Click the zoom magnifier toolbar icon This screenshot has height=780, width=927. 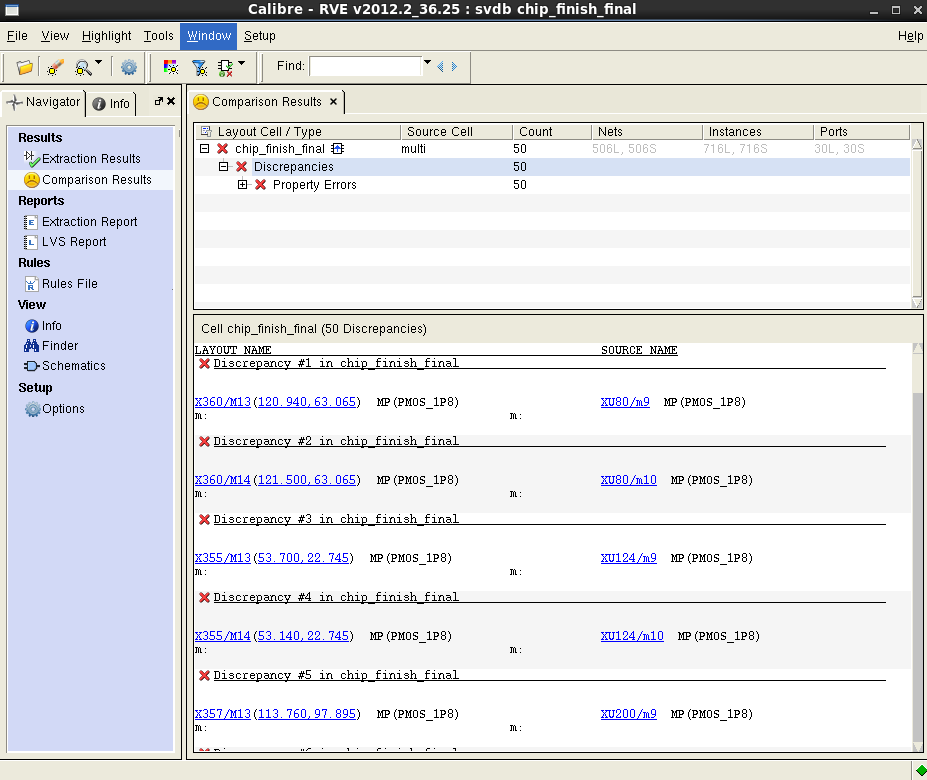click(x=83, y=68)
